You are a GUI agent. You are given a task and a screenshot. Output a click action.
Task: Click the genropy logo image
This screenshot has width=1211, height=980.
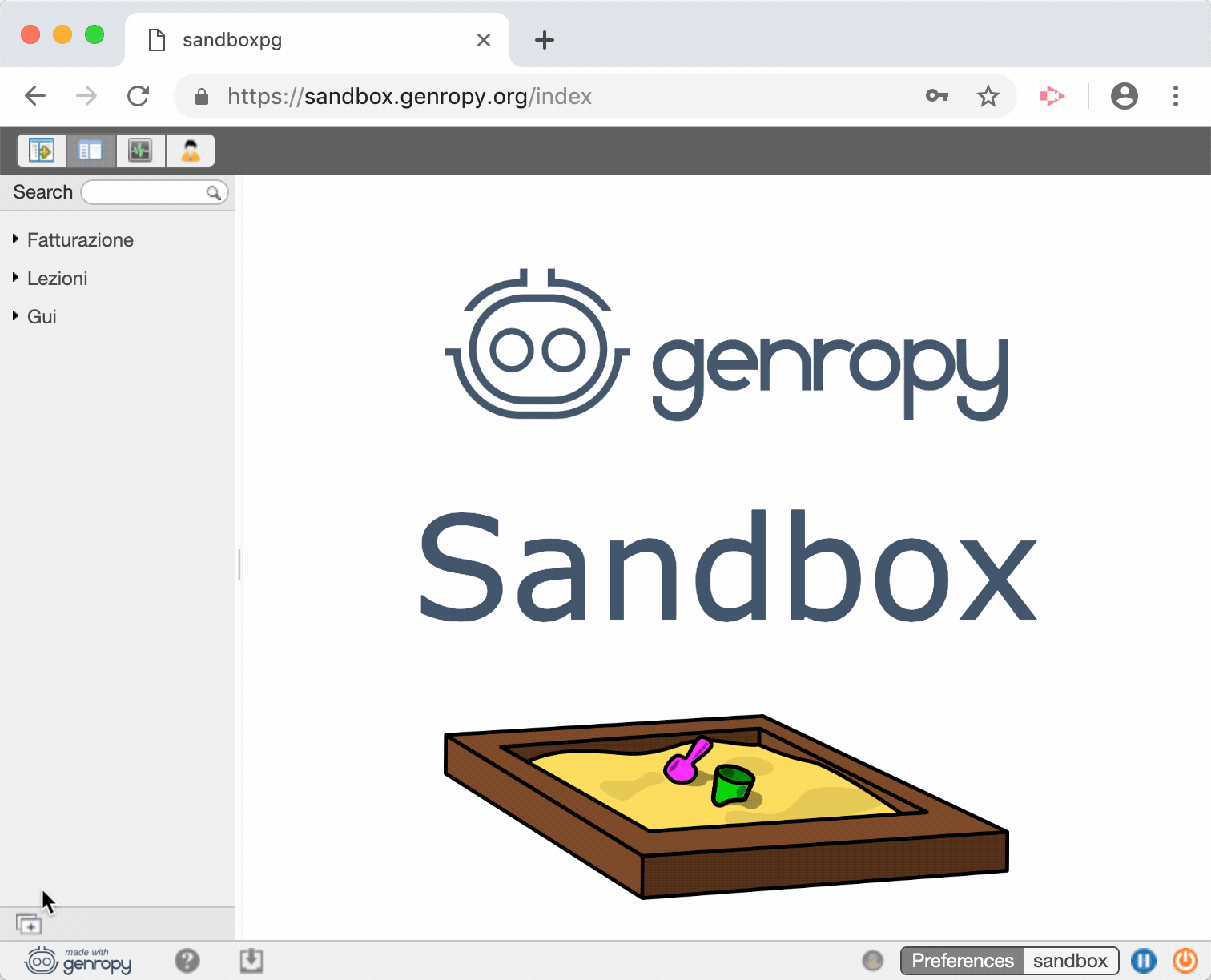(x=727, y=345)
